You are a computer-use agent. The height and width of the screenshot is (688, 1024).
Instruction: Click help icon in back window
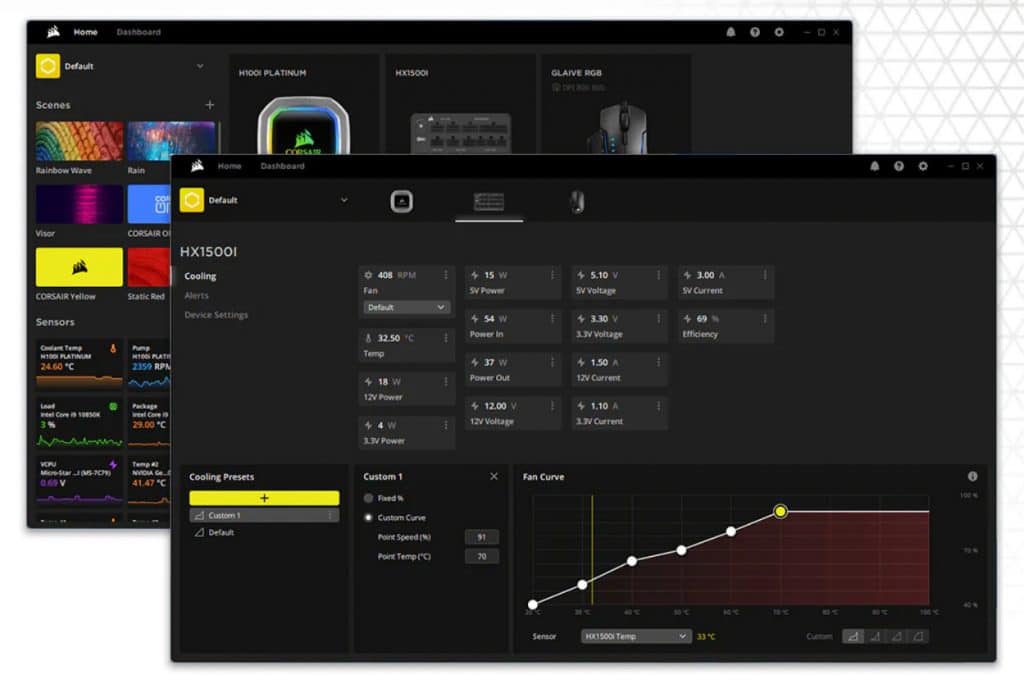(755, 32)
